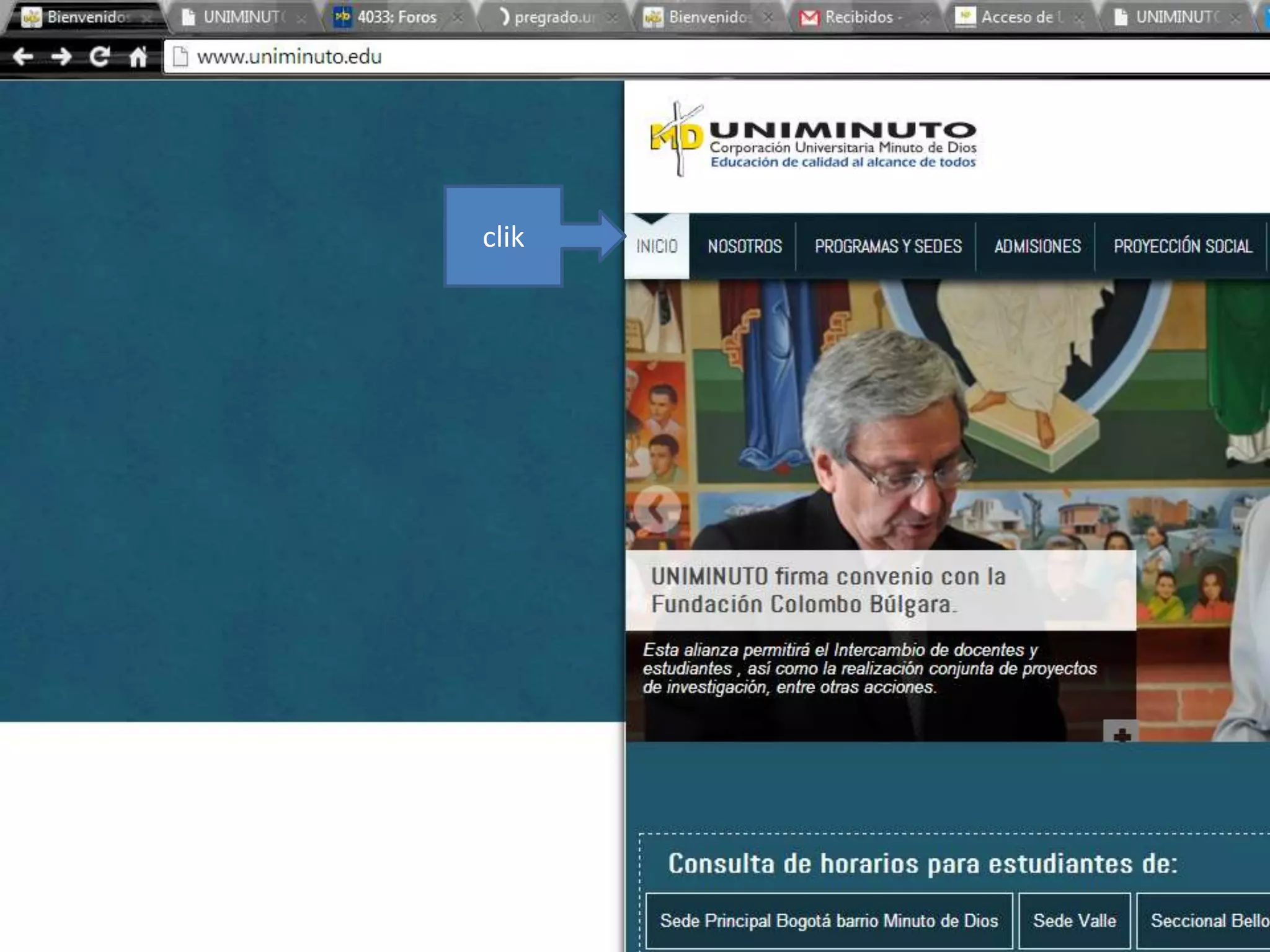This screenshot has height=952, width=1270.
Task: Open PROGRAMAS Y SEDES menu
Action: (887, 246)
